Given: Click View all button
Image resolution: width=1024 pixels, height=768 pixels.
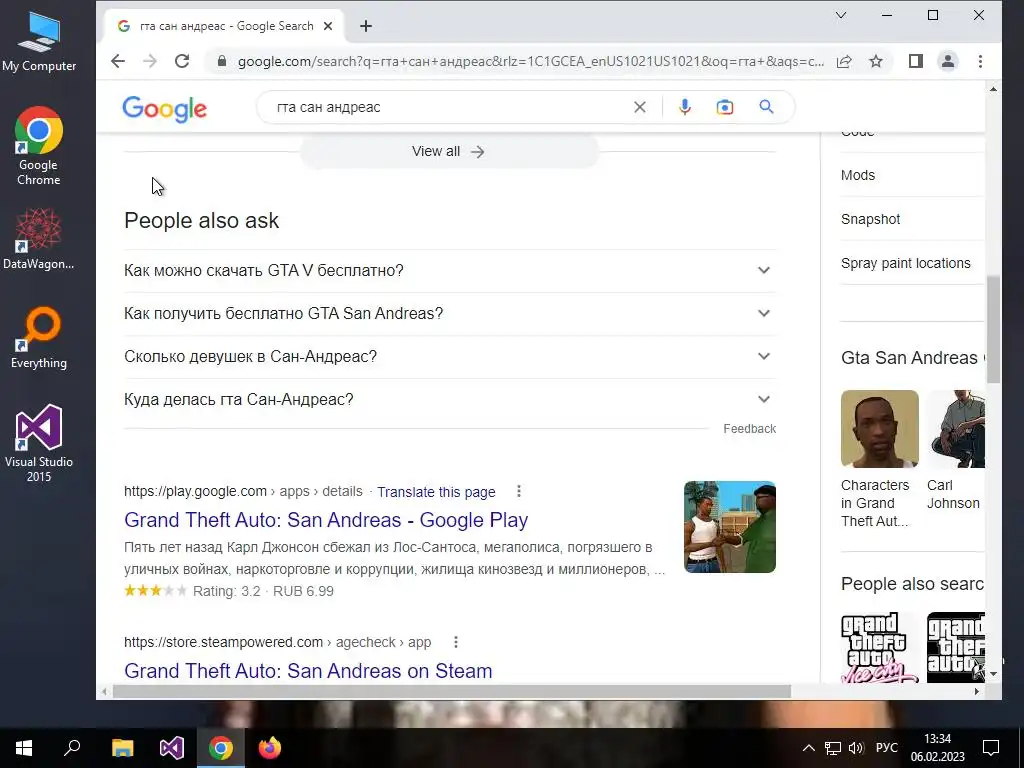Looking at the screenshot, I should (449, 152).
